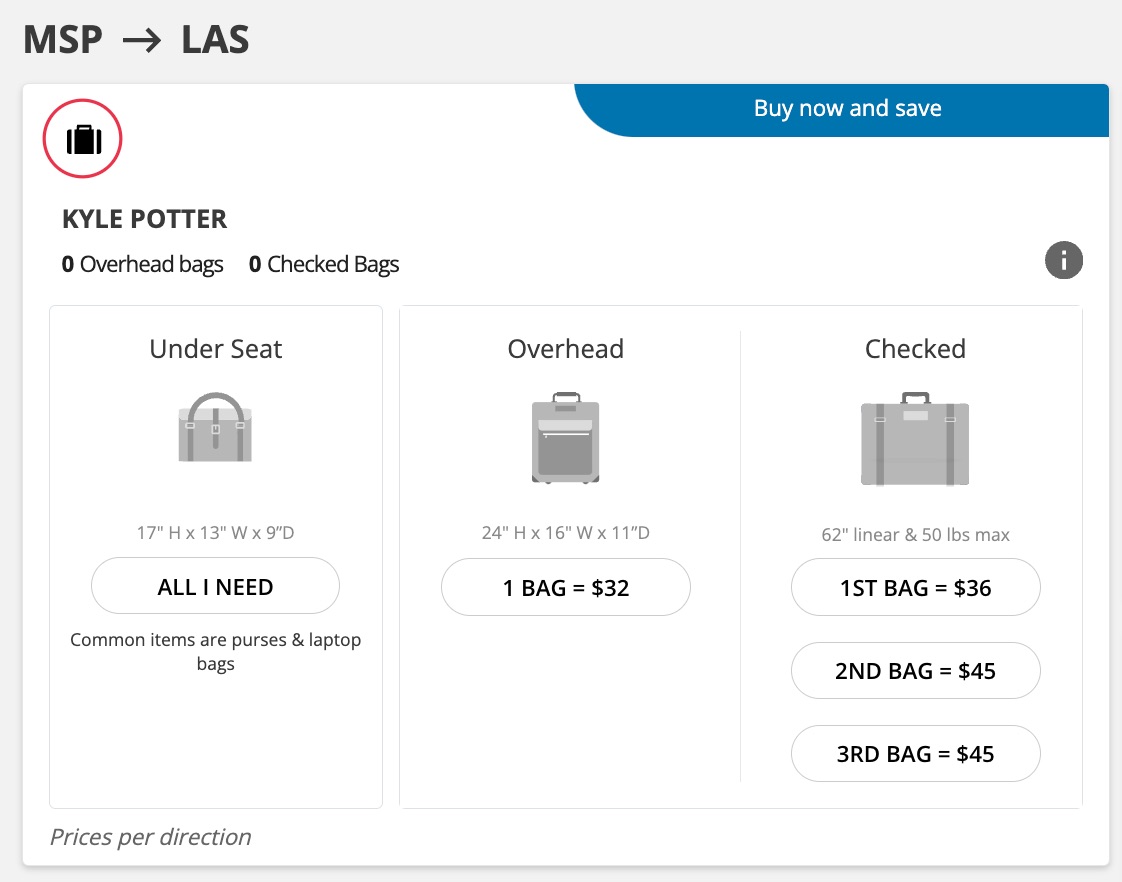Click the 0 Overhead bags counter
The width and height of the screenshot is (1122, 882).
pyautogui.click(x=141, y=264)
